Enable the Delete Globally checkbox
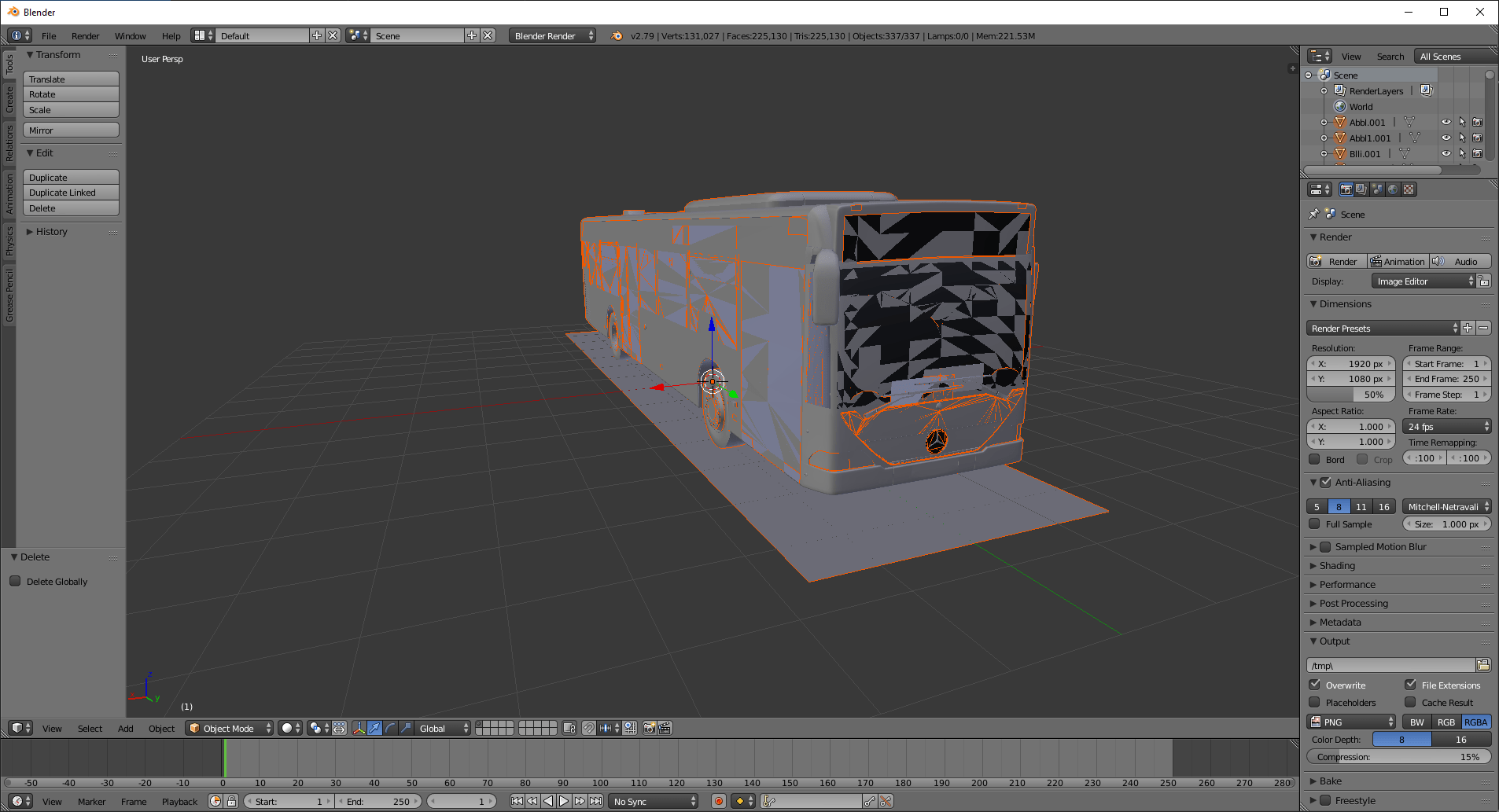Image resolution: width=1499 pixels, height=812 pixels. [15, 581]
